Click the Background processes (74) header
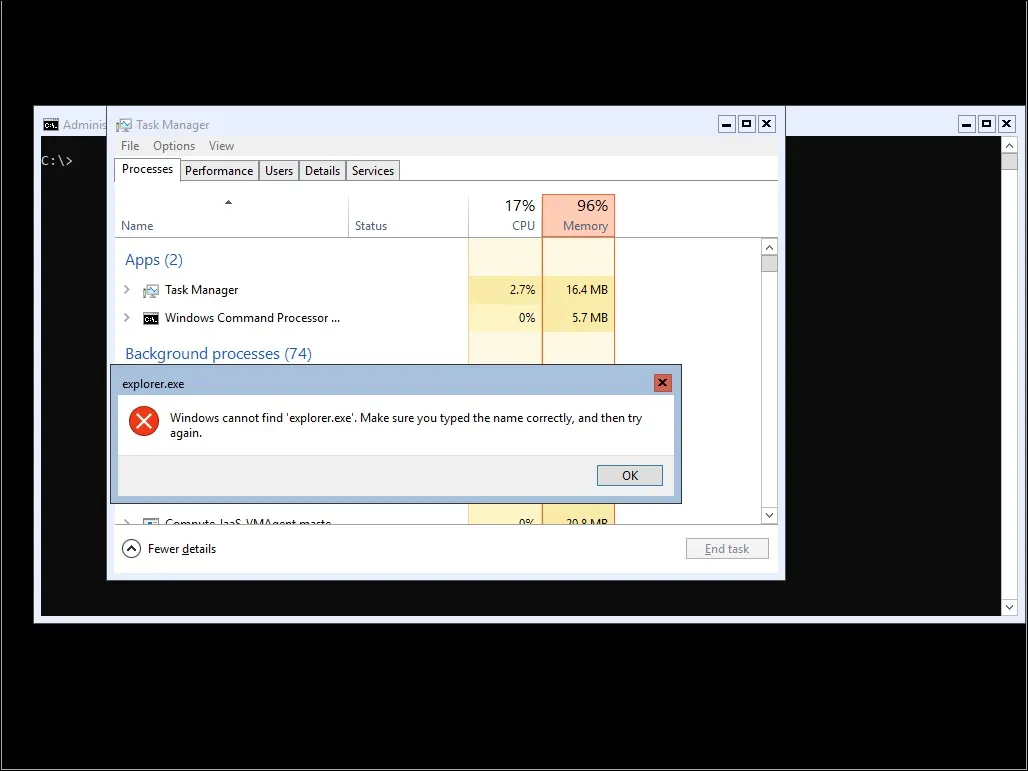This screenshot has height=771, width=1028. click(218, 353)
